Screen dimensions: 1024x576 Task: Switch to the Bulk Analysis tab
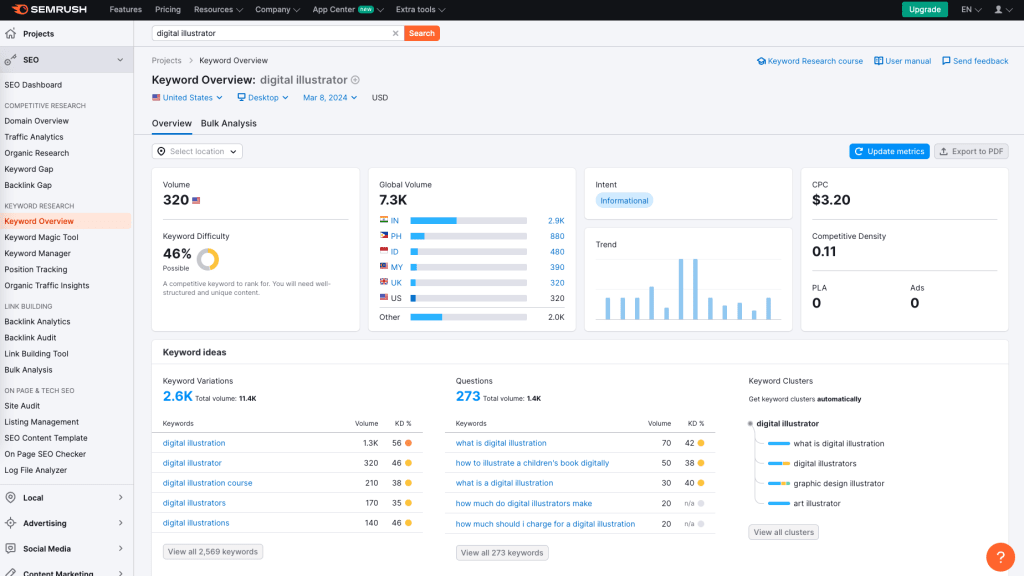pos(229,123)
